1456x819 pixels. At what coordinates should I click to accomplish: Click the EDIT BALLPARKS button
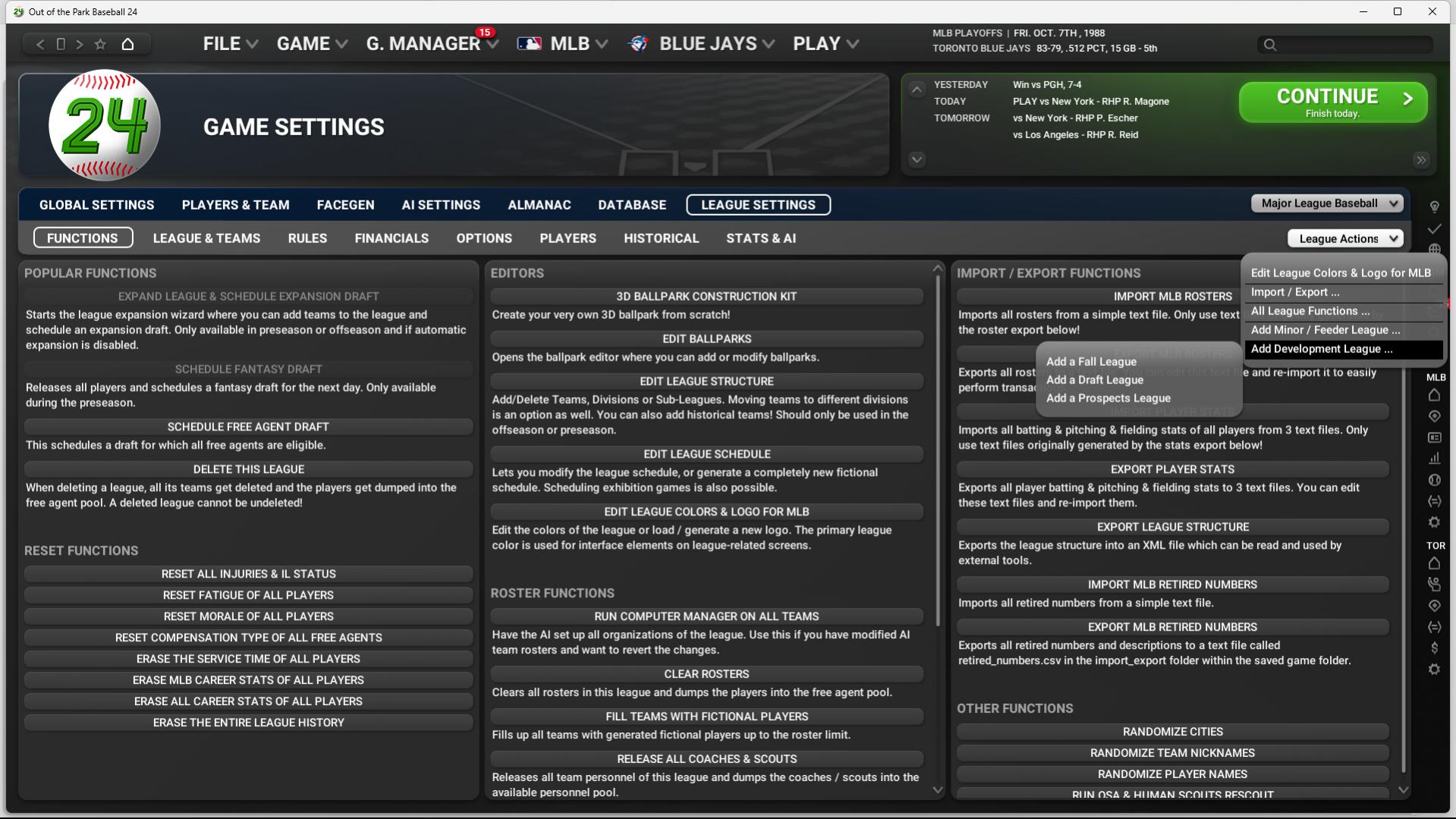click(706, 339)
